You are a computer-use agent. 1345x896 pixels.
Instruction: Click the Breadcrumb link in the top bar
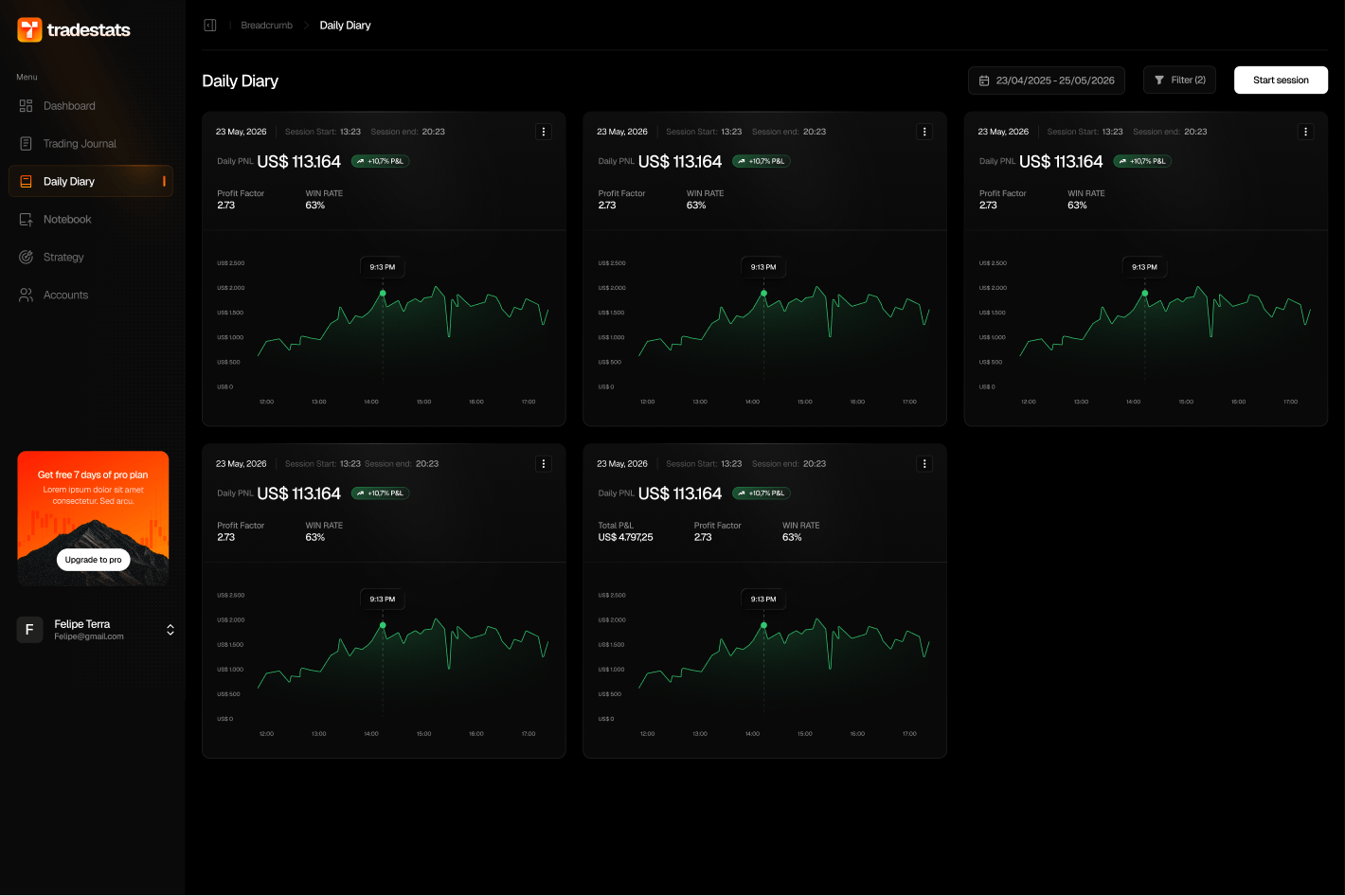click(266, 26)
